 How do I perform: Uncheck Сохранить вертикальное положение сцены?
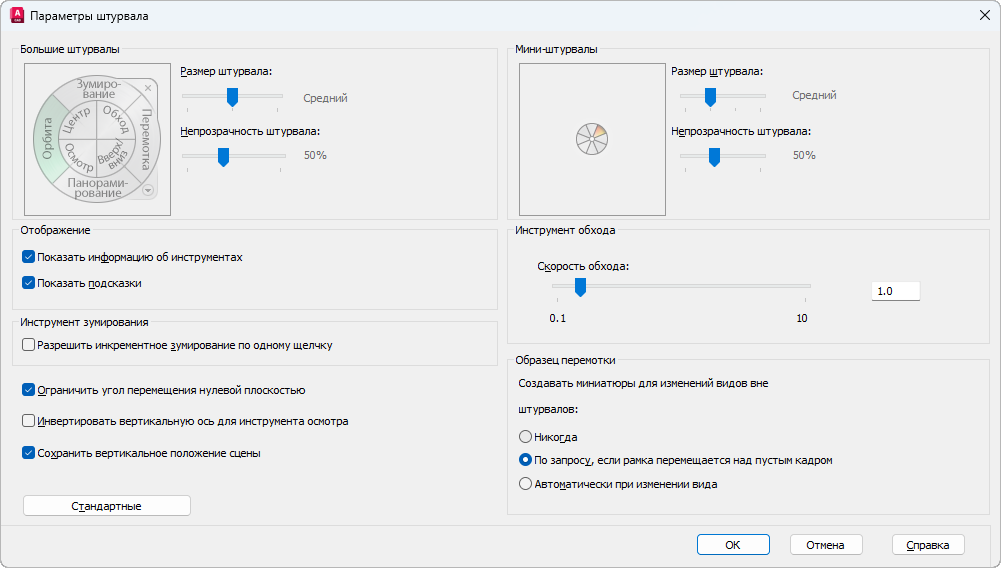pos(28,453)
